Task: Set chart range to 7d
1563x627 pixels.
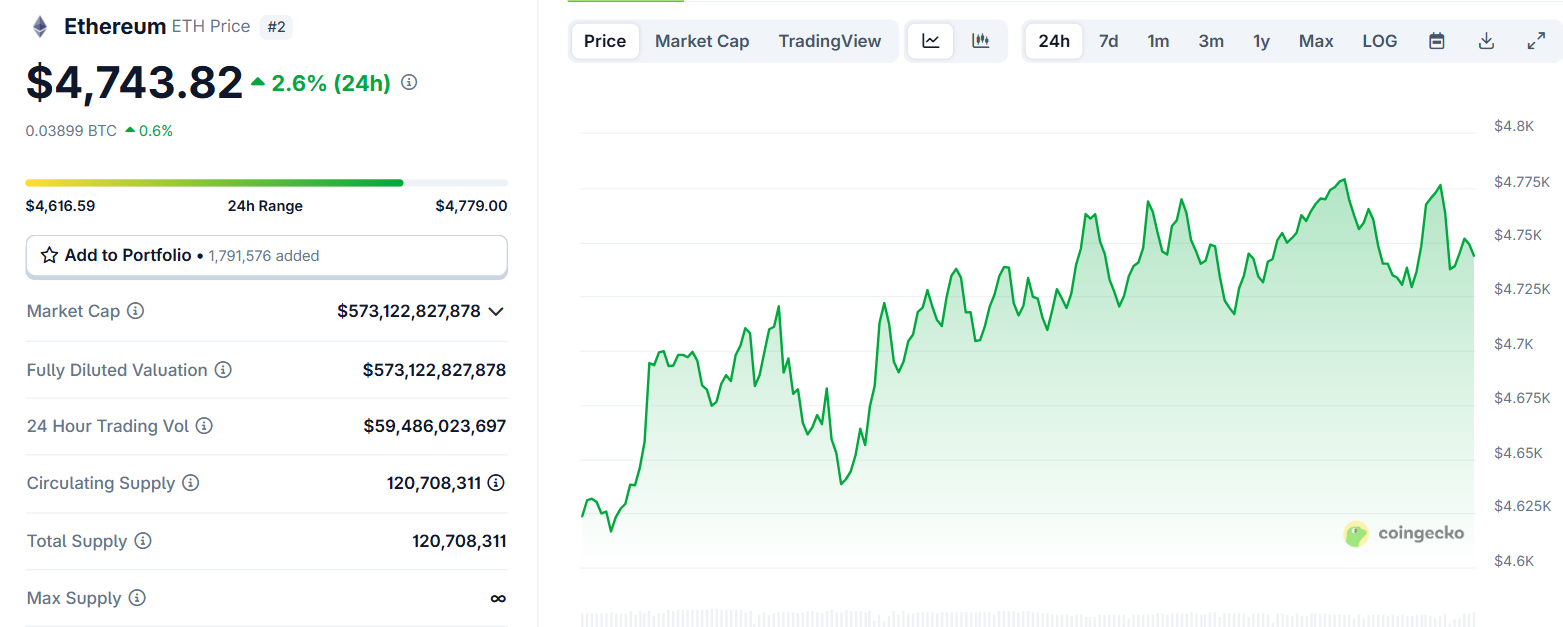Action: (1109, 41)
